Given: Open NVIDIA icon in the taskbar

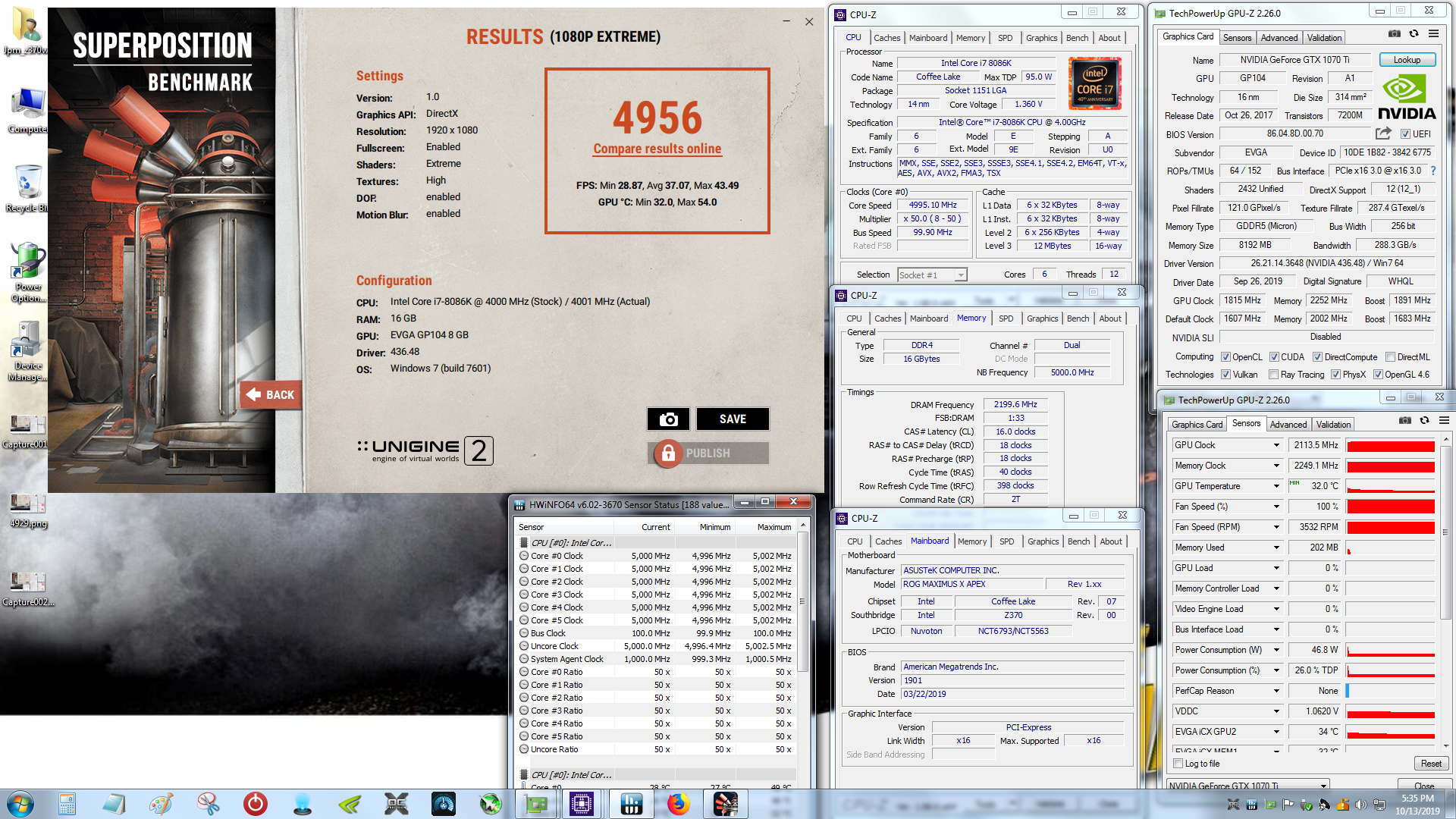Looking at the screenshot, I should [x=350, y=804].
